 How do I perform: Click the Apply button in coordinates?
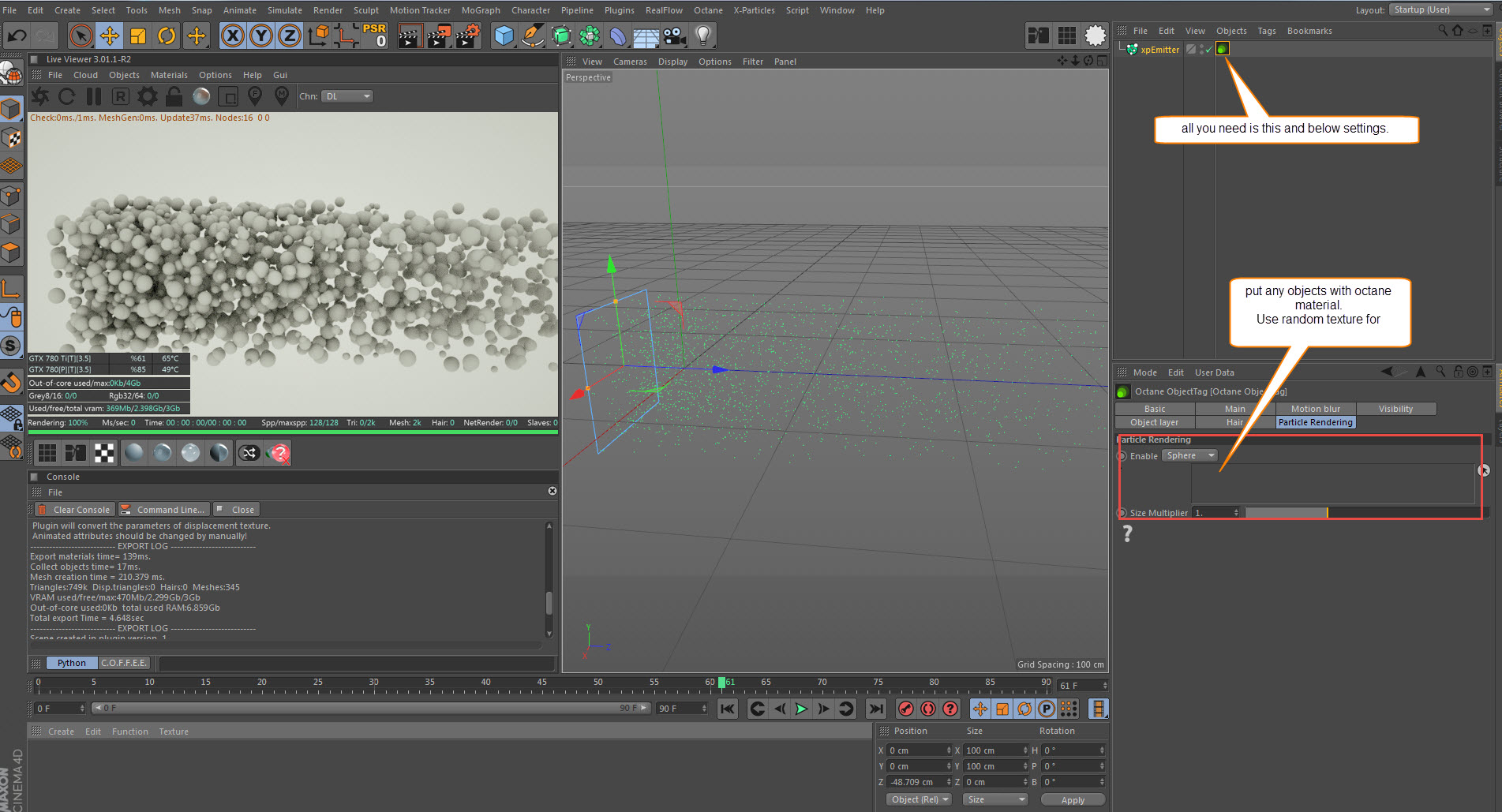(1072, 799)
